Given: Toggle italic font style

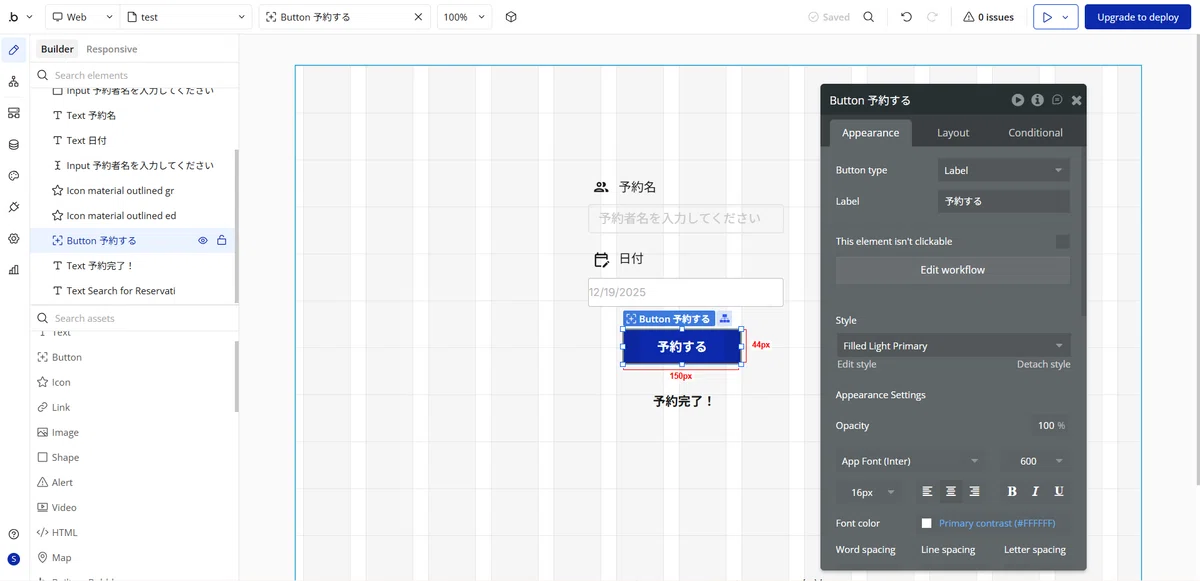Looking at the screenshot, I should point(1035,491).
